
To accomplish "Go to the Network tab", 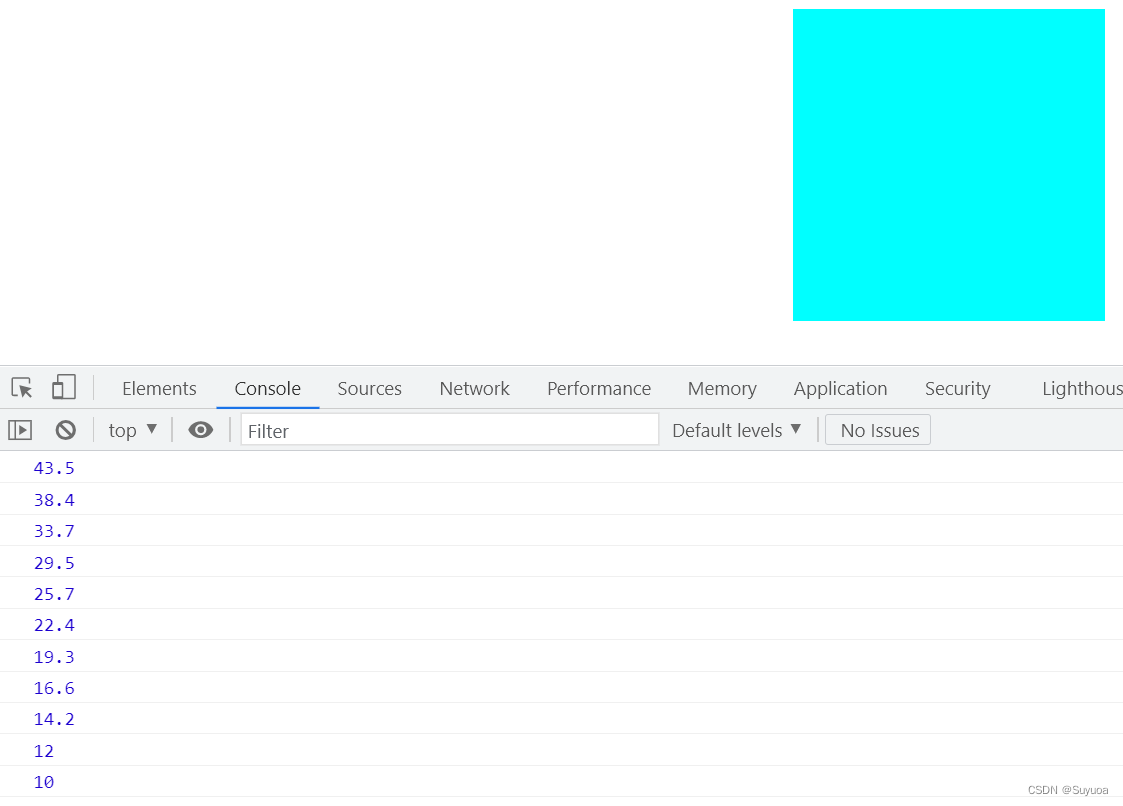I will coord(474,388).
